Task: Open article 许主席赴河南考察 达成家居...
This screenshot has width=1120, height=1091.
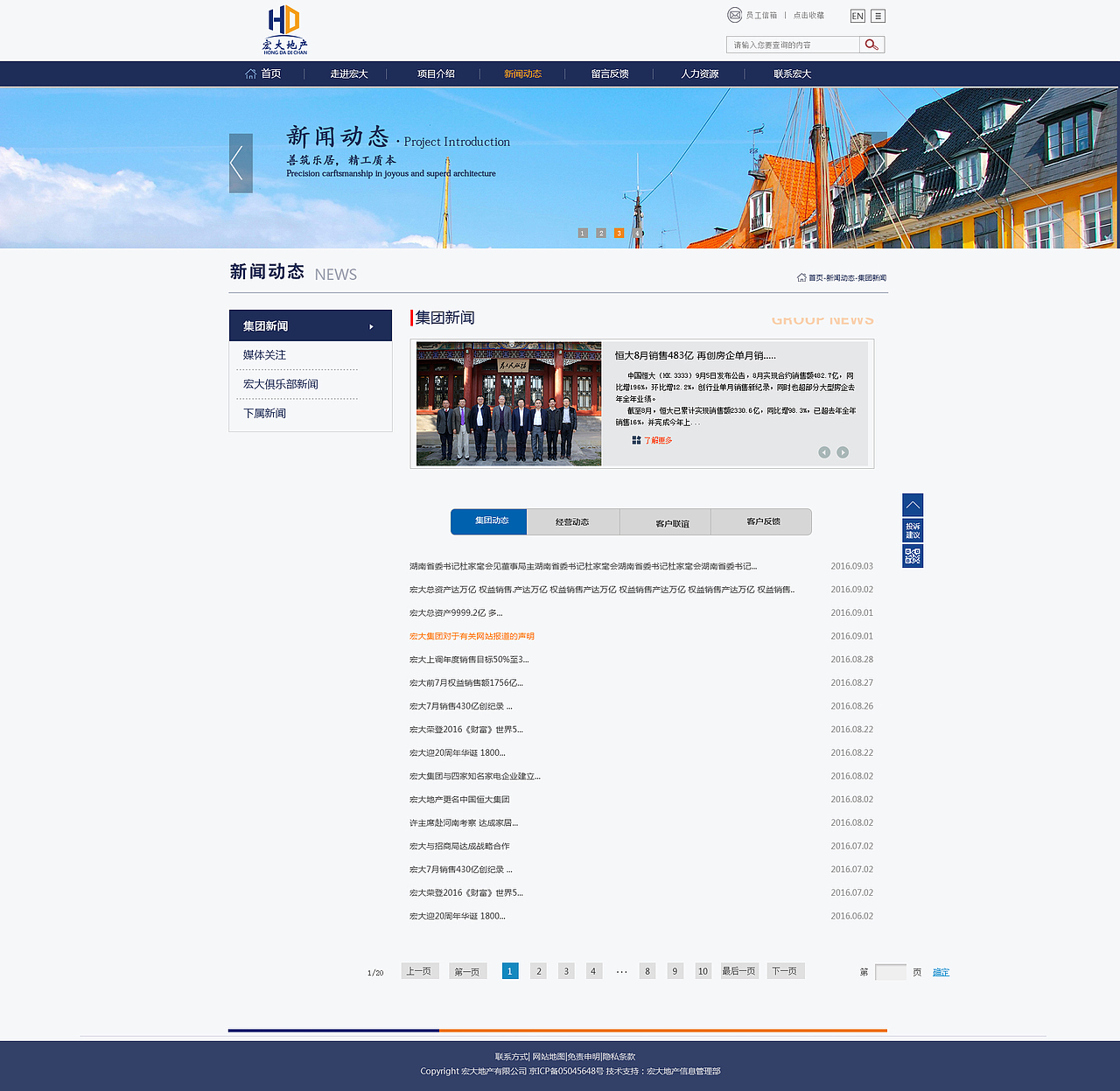Action: coord(464,823)
